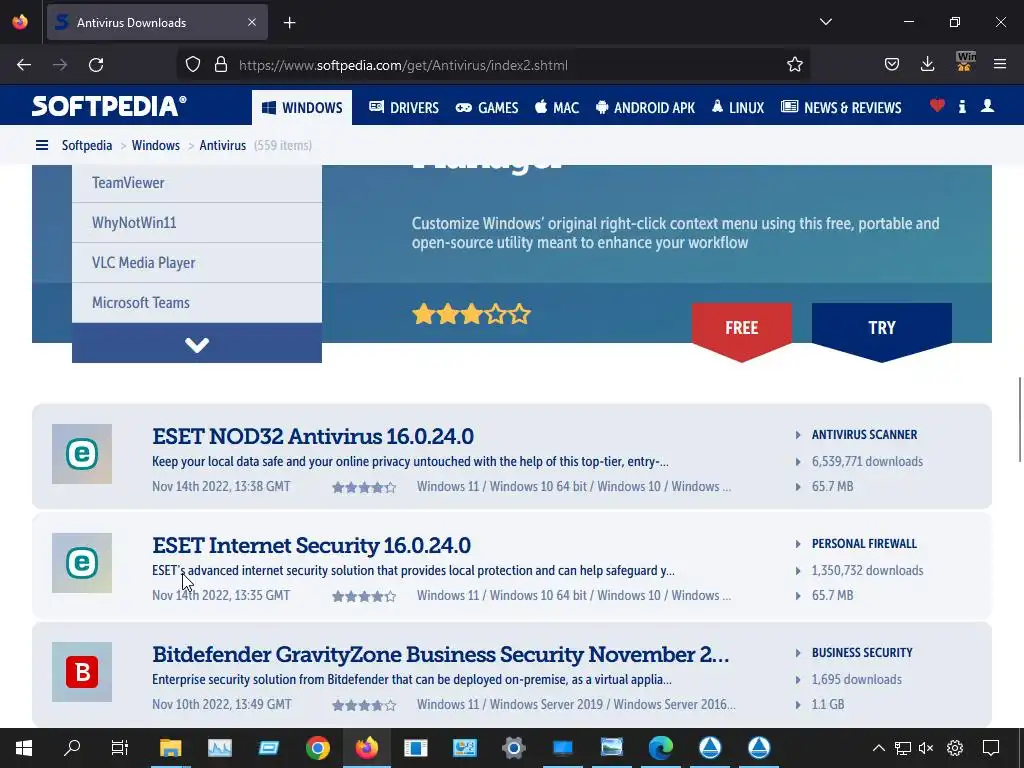Open the user account icon

987,106
